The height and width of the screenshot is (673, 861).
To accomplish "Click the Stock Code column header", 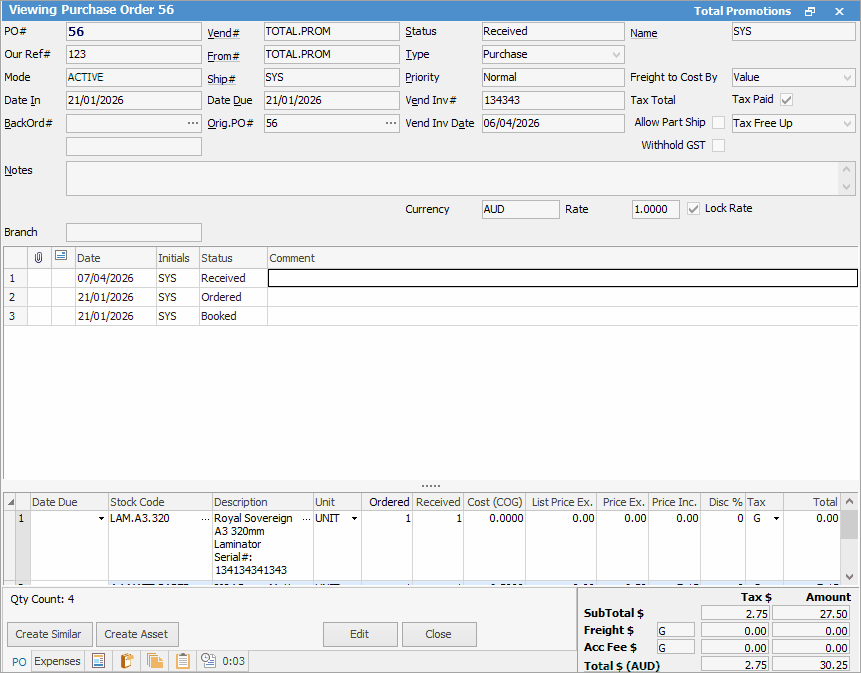I will pos(160,502).
